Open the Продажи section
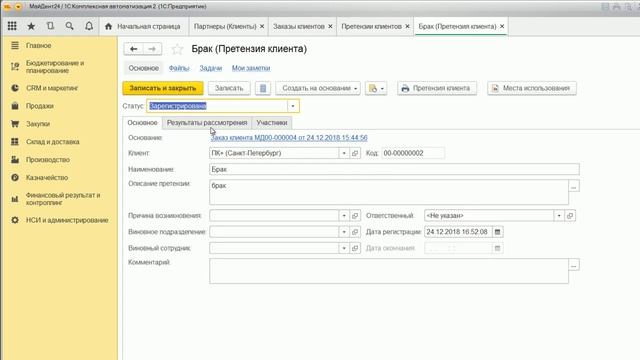The height and width of the screenshot is (360, 640). [x=40, y=106]
